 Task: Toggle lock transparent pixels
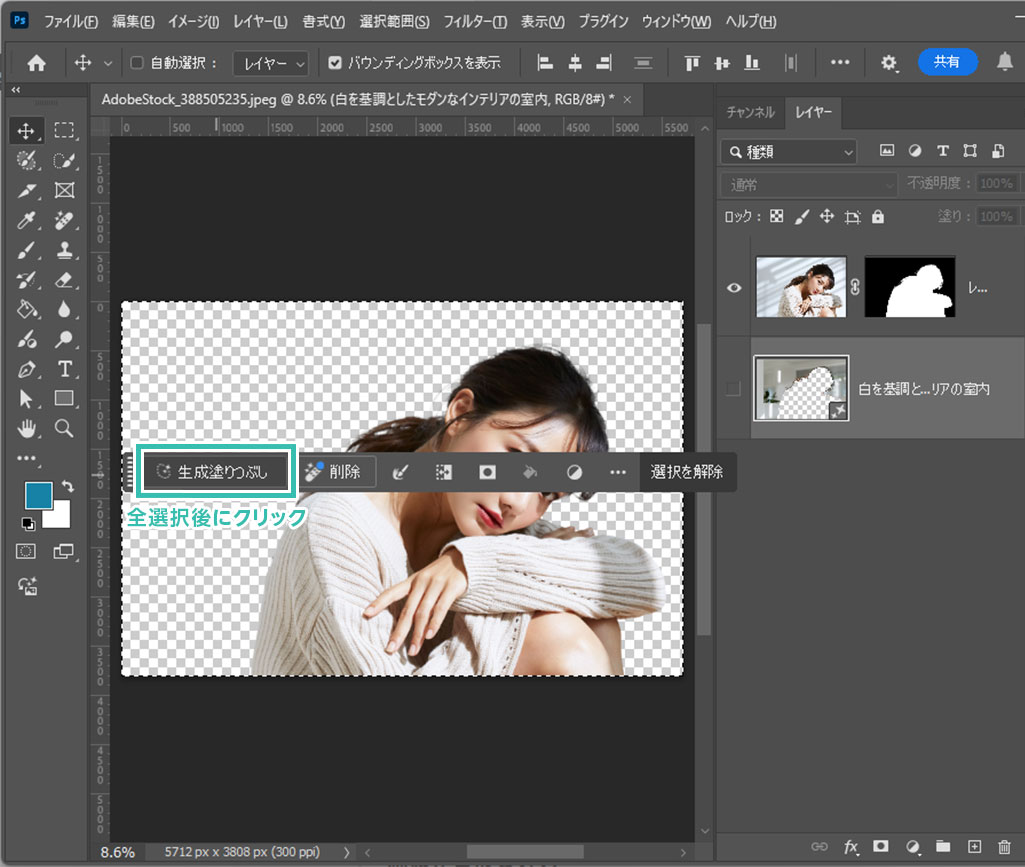coord(776,216)
